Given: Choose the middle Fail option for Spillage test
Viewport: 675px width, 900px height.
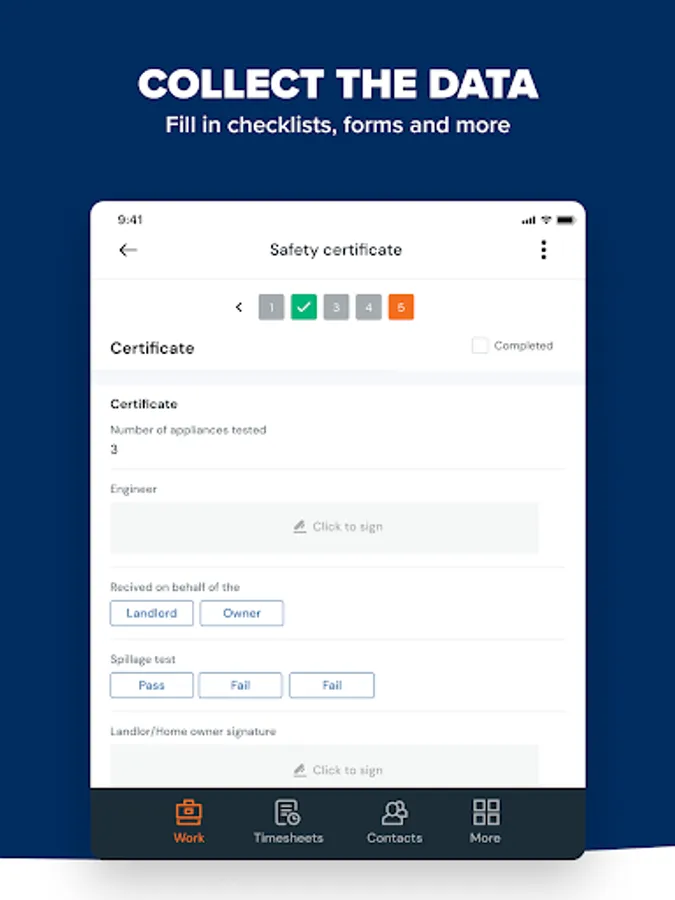Looking at the screenshot, I should [x=240, y=685].
